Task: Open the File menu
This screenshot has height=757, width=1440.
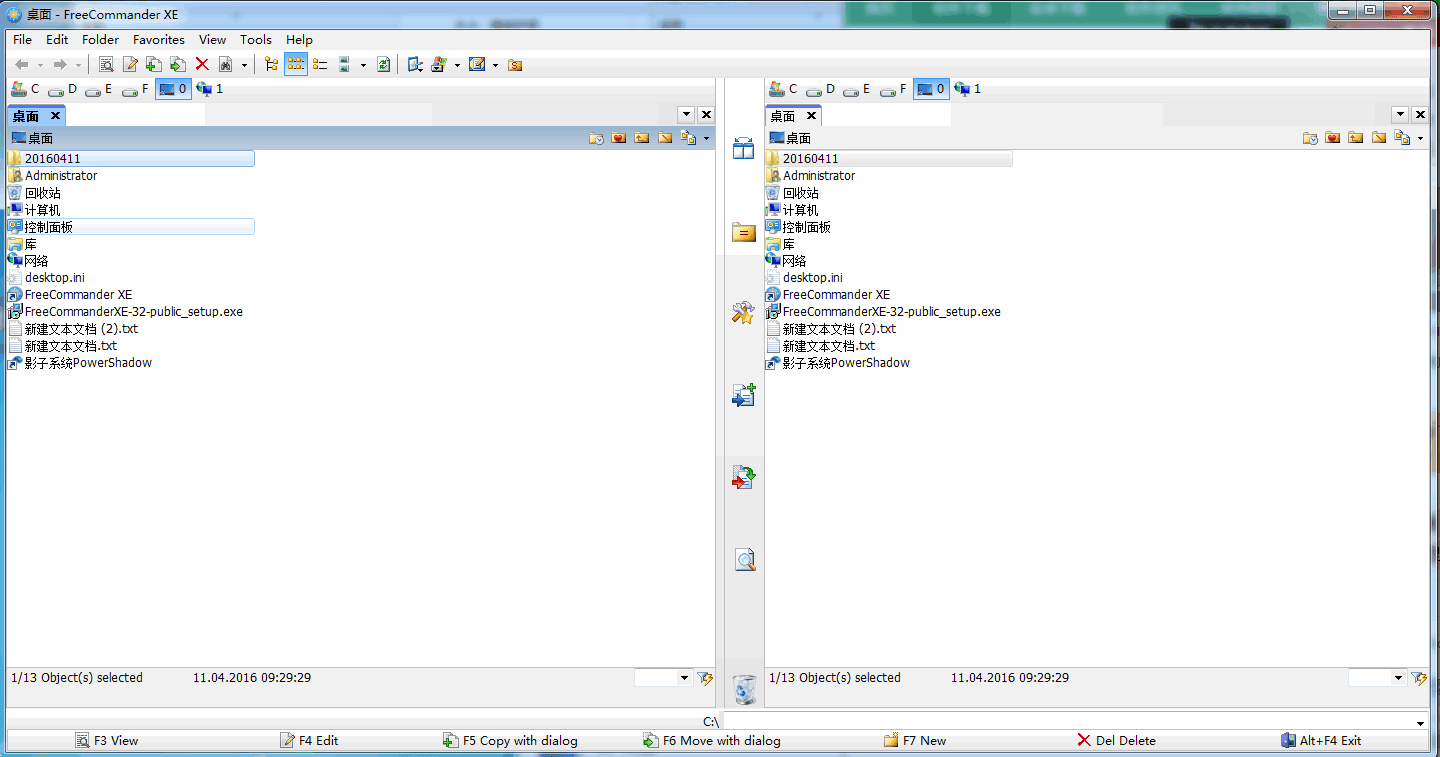Action: (22, 40)
